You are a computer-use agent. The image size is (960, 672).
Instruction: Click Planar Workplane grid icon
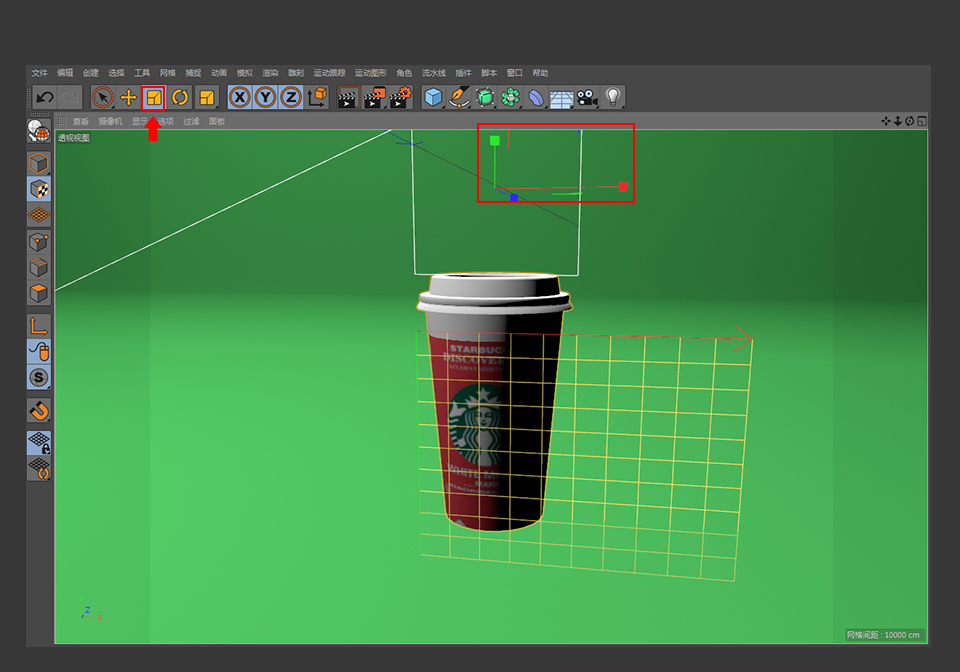pyautogui.click(x=39, y=469)
